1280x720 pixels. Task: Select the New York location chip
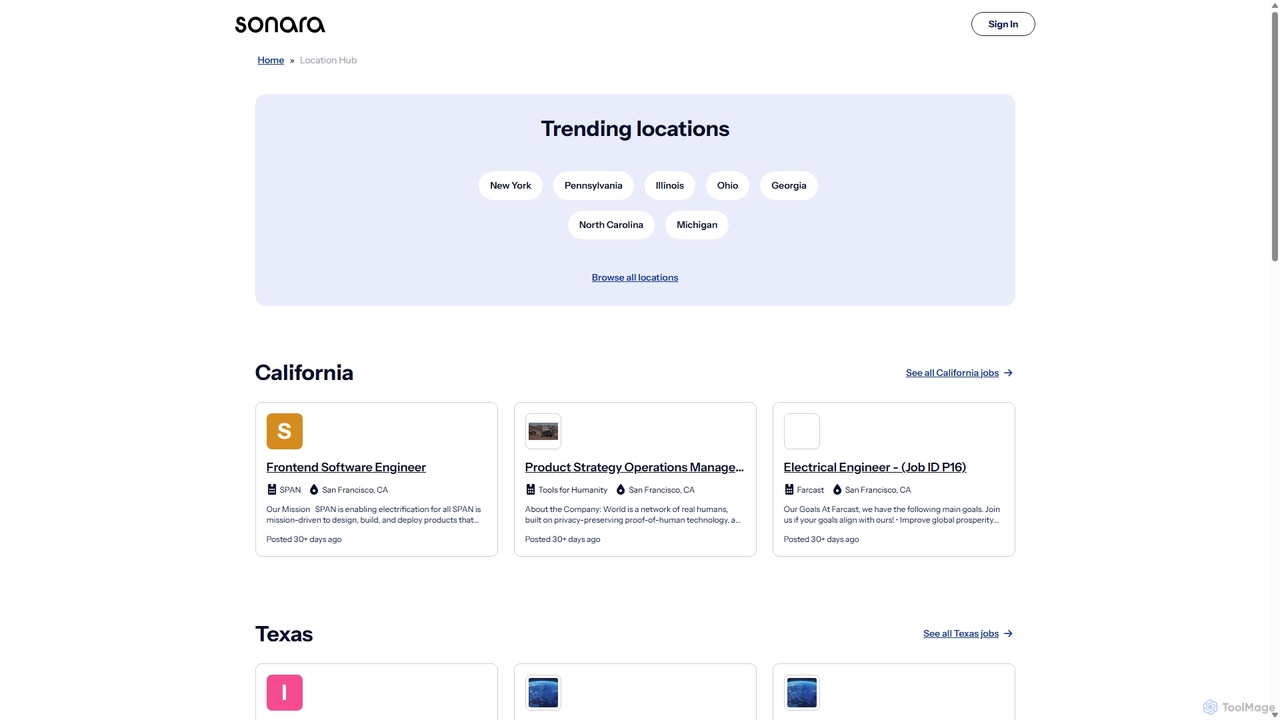510,186
